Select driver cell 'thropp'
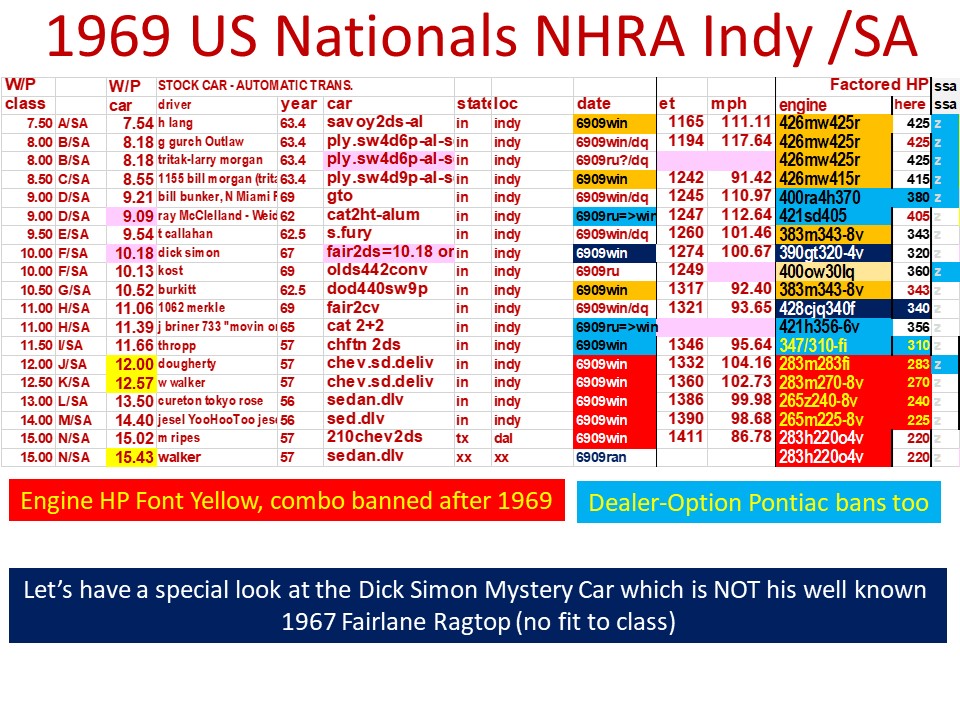The width and height of the screenshot is (960, 720). coord(177,345)
